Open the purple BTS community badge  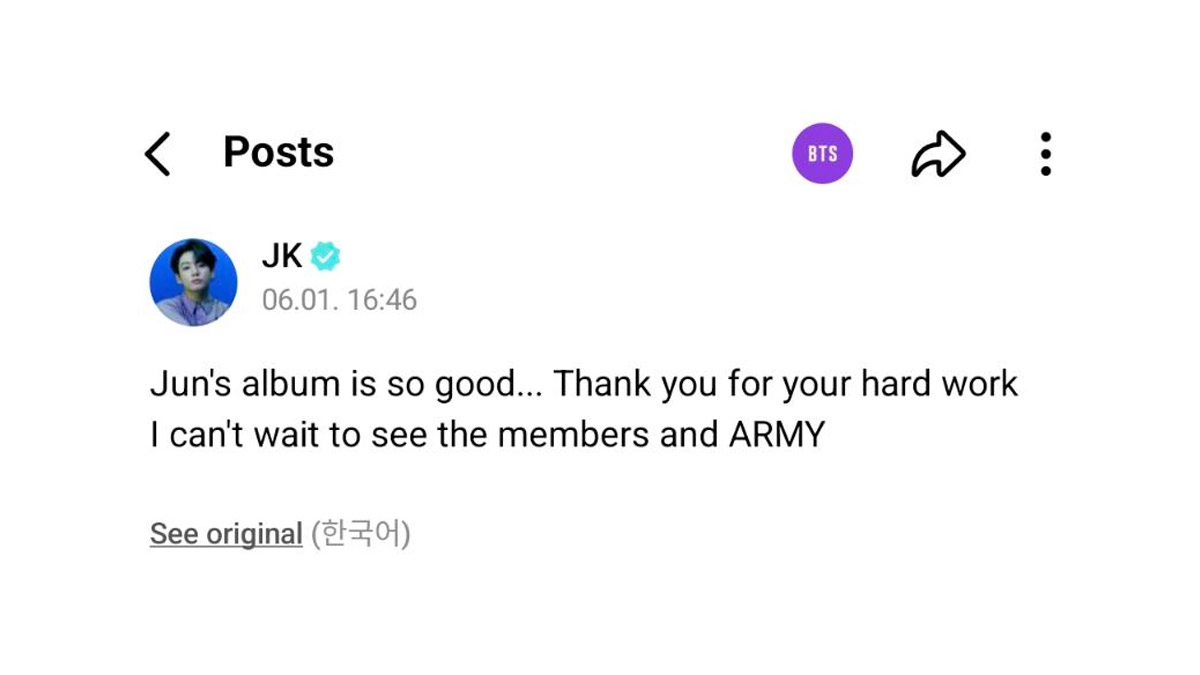click(x=822, y=154)
